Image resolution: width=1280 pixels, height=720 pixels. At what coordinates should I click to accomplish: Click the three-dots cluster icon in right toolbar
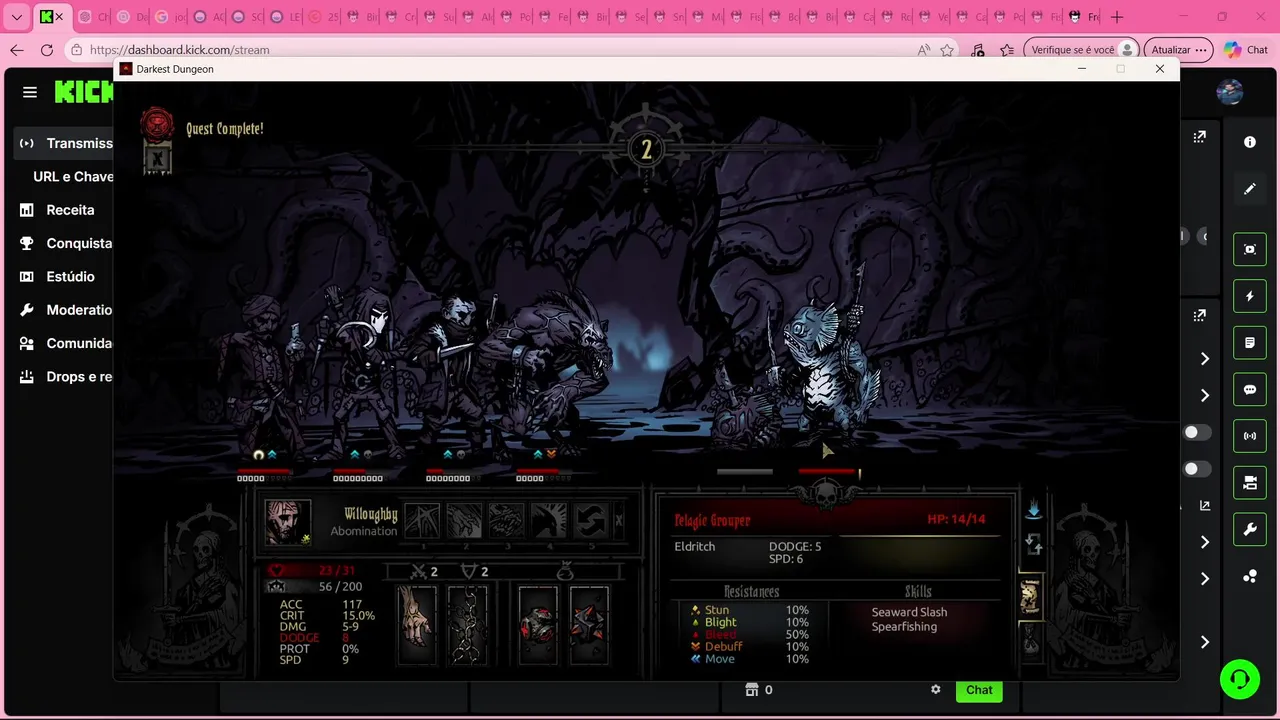tap(1250, 576)
